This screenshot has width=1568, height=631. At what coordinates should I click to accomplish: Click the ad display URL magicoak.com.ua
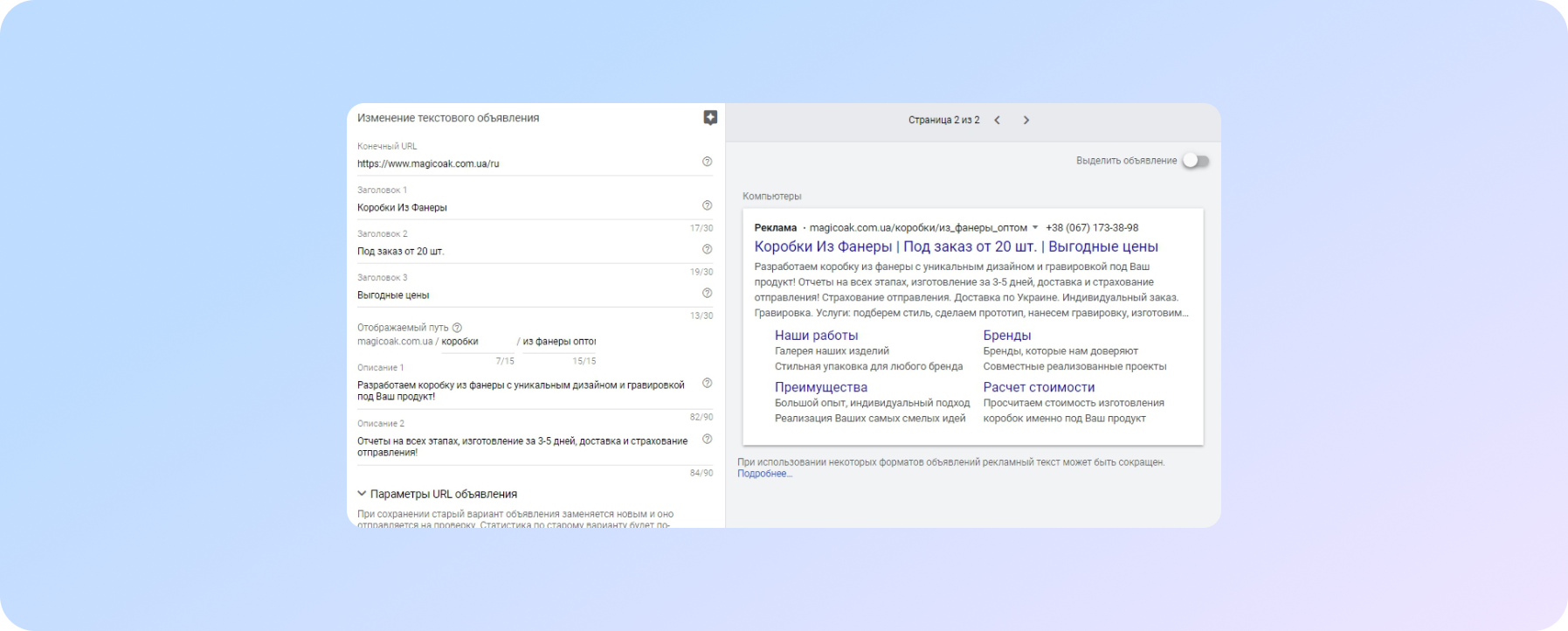918,227
